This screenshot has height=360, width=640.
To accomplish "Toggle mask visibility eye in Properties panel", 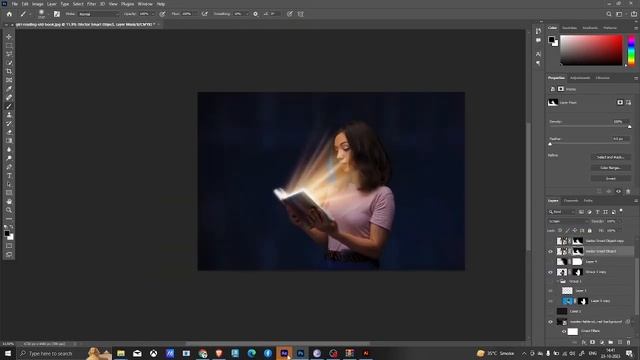I will 618,191.
